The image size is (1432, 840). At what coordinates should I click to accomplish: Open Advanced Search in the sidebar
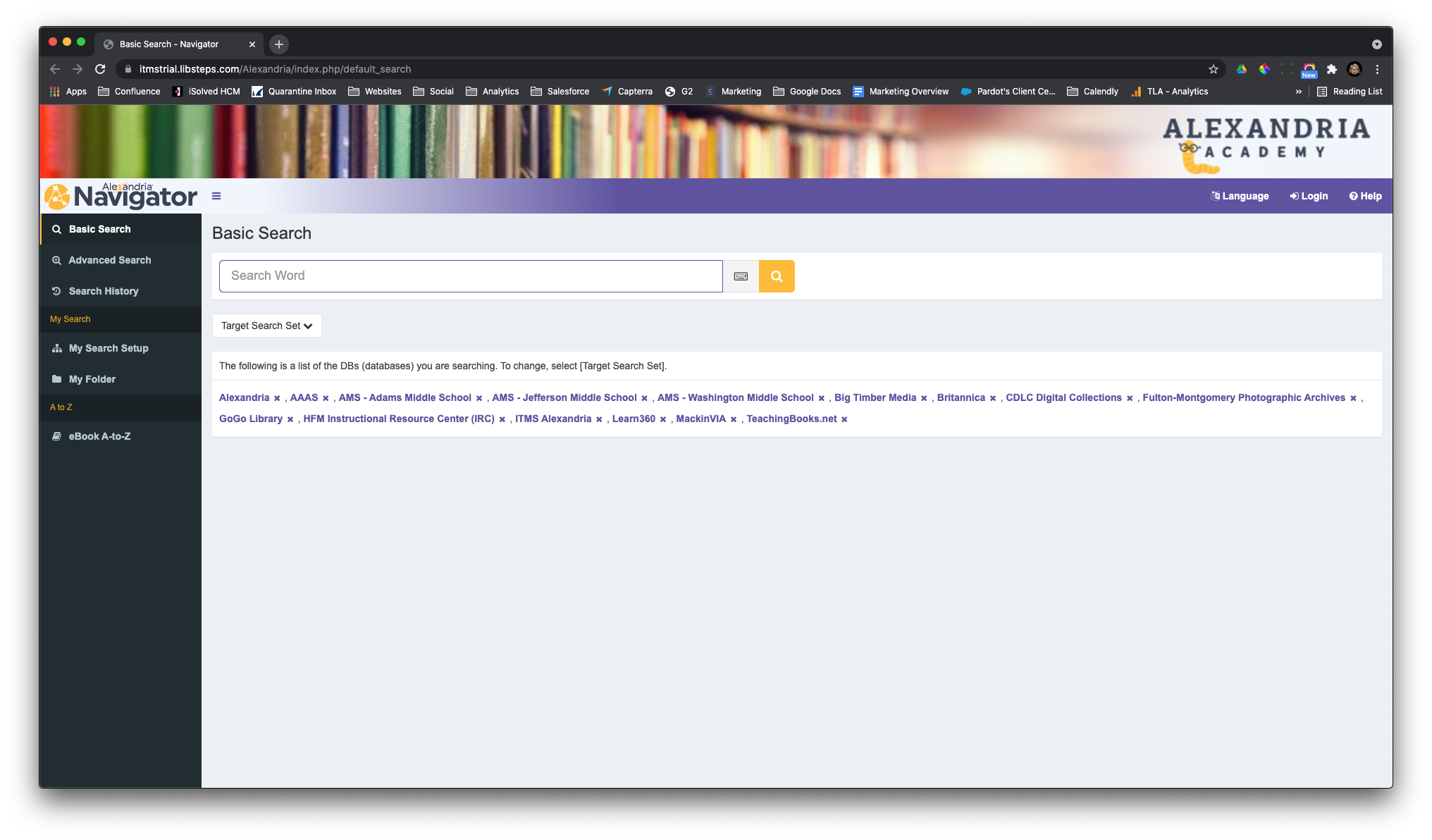tap(121, 260)
